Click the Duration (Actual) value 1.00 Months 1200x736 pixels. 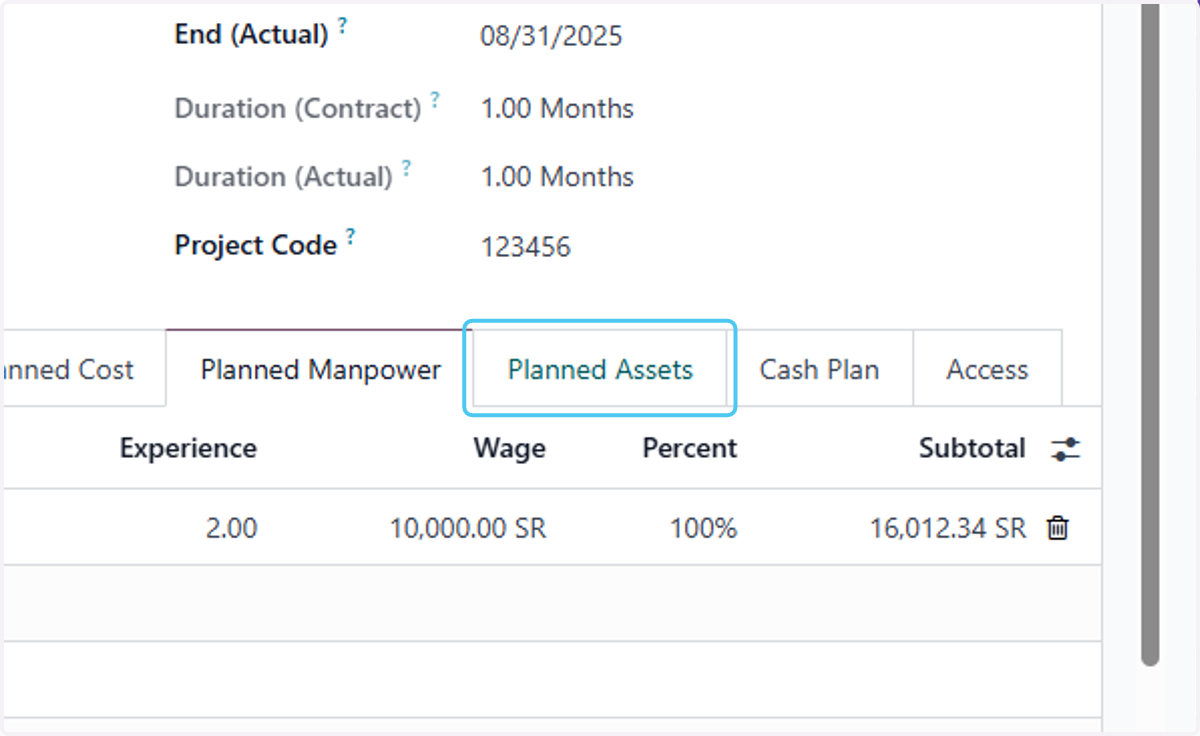557,177
